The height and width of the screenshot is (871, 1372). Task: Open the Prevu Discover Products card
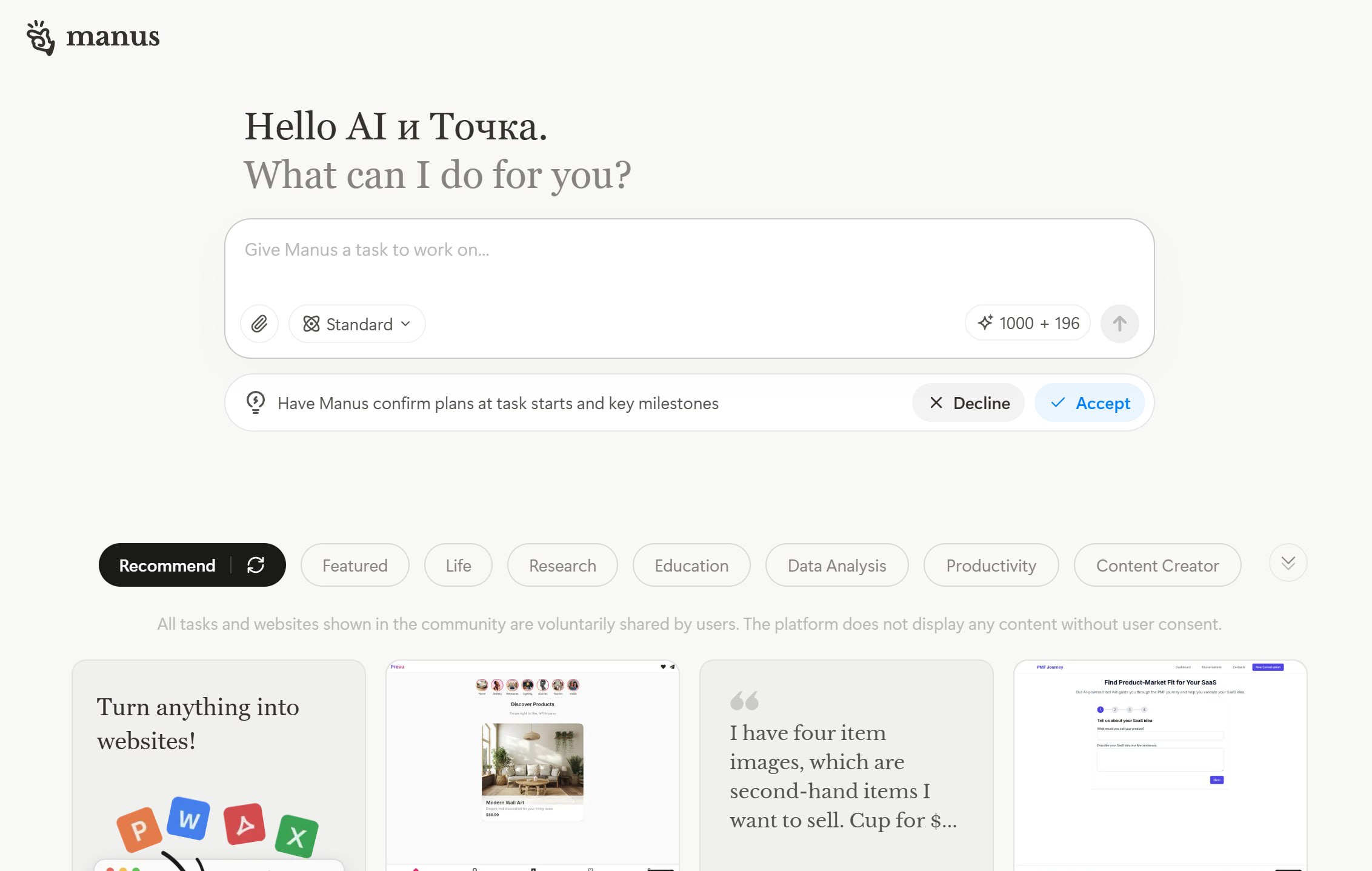click(x=533, y=766)
